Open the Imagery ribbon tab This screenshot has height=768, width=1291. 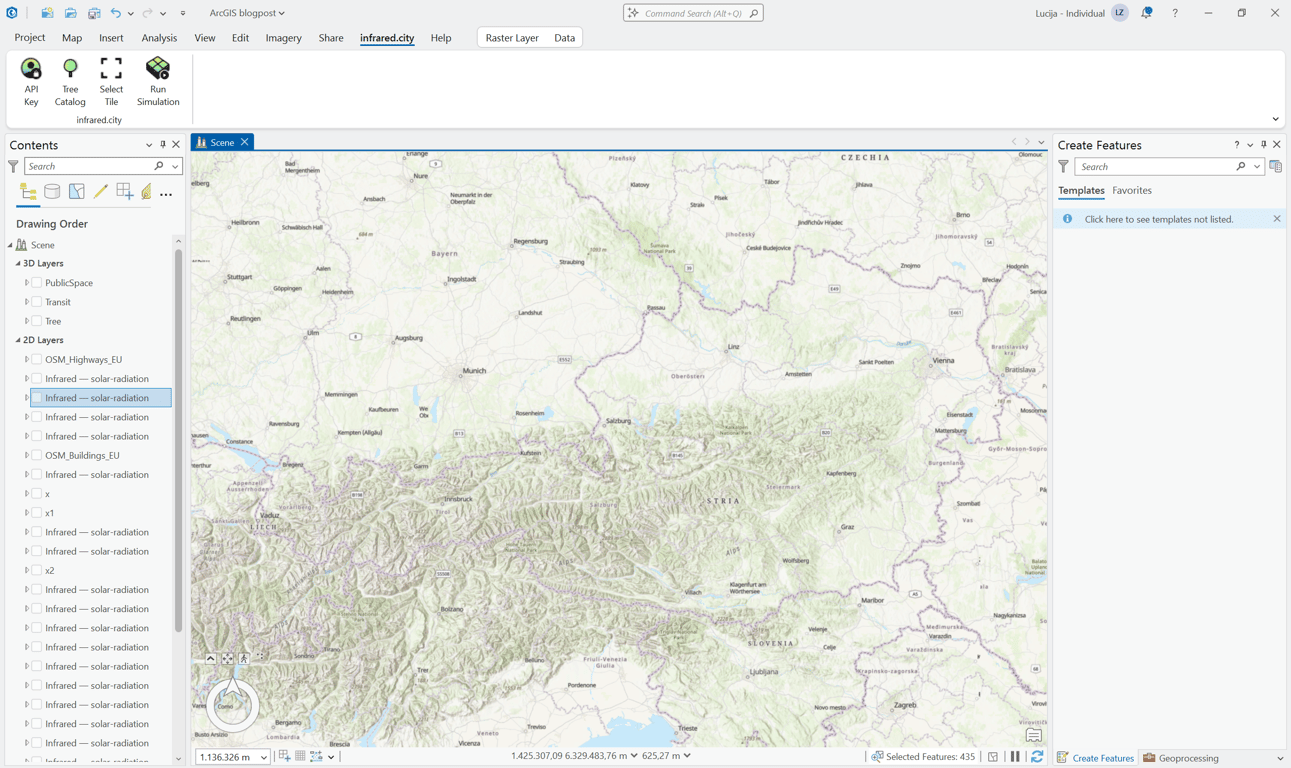[283, 38]
